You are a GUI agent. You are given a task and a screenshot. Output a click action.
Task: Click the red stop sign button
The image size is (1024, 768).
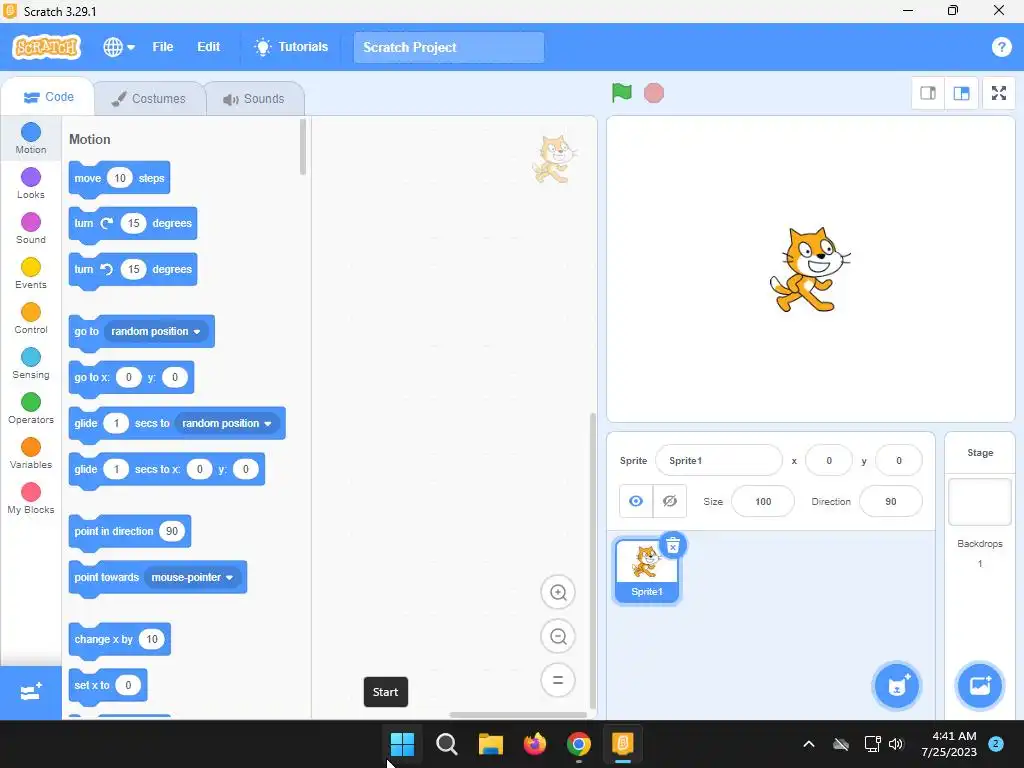pyautogui.click(x=654, y=93)
